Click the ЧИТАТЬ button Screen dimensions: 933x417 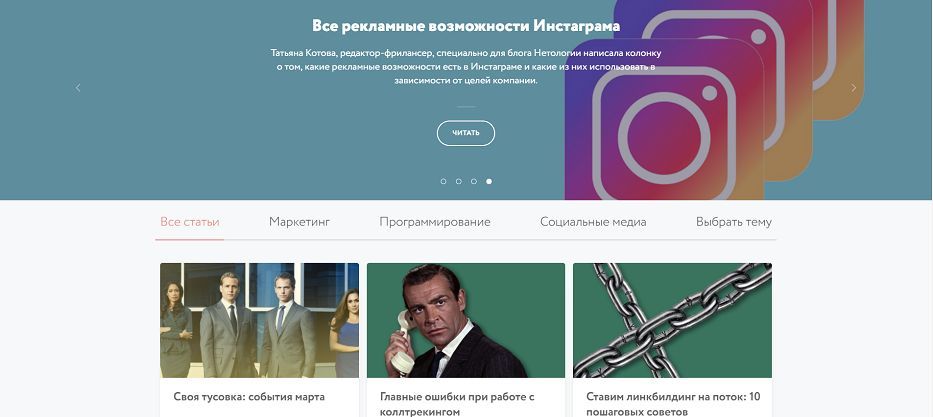pyautogui.click(x=466, y=133)
